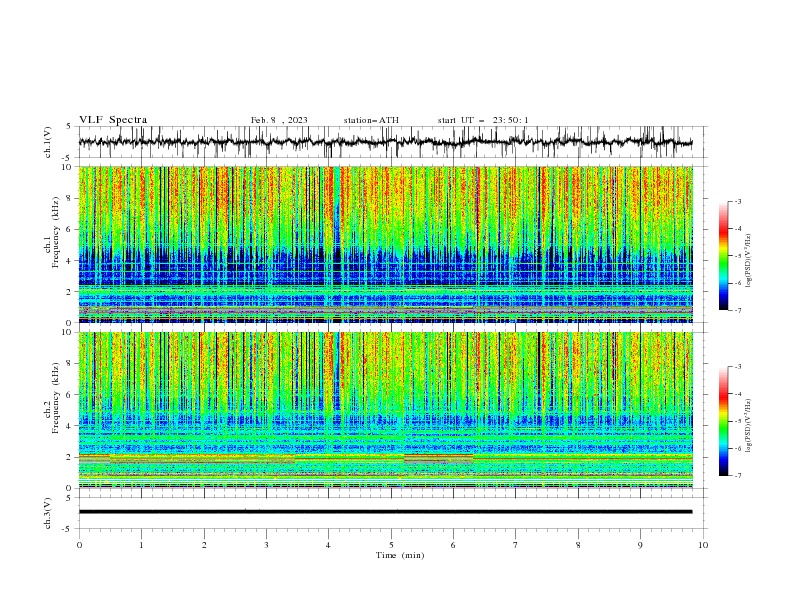Click the "VLF Spectra" plot title
The height and width of the screenshot is (612, 792).
(x=113, y=120)
